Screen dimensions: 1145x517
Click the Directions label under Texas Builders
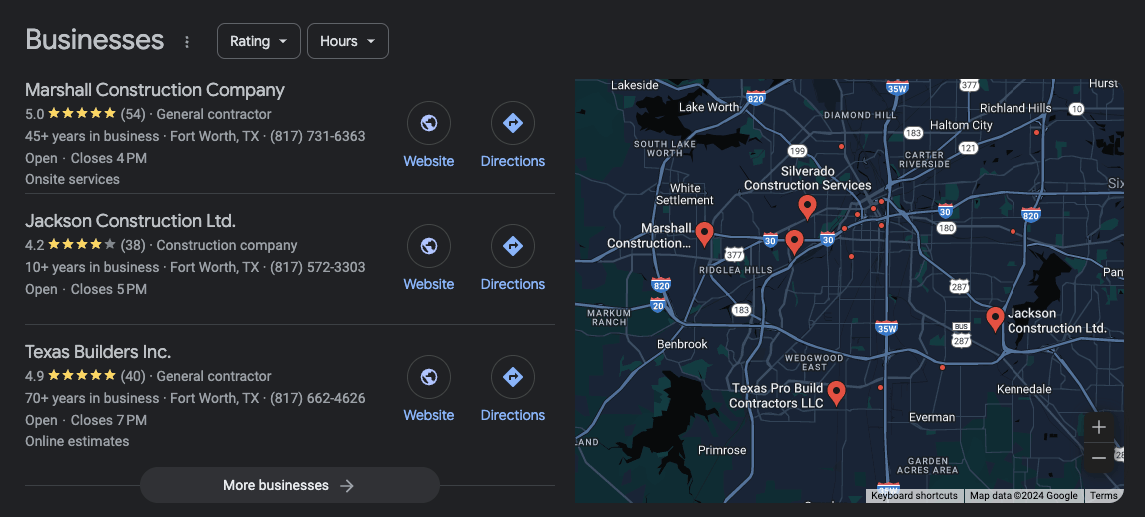(x=513, y=415)
